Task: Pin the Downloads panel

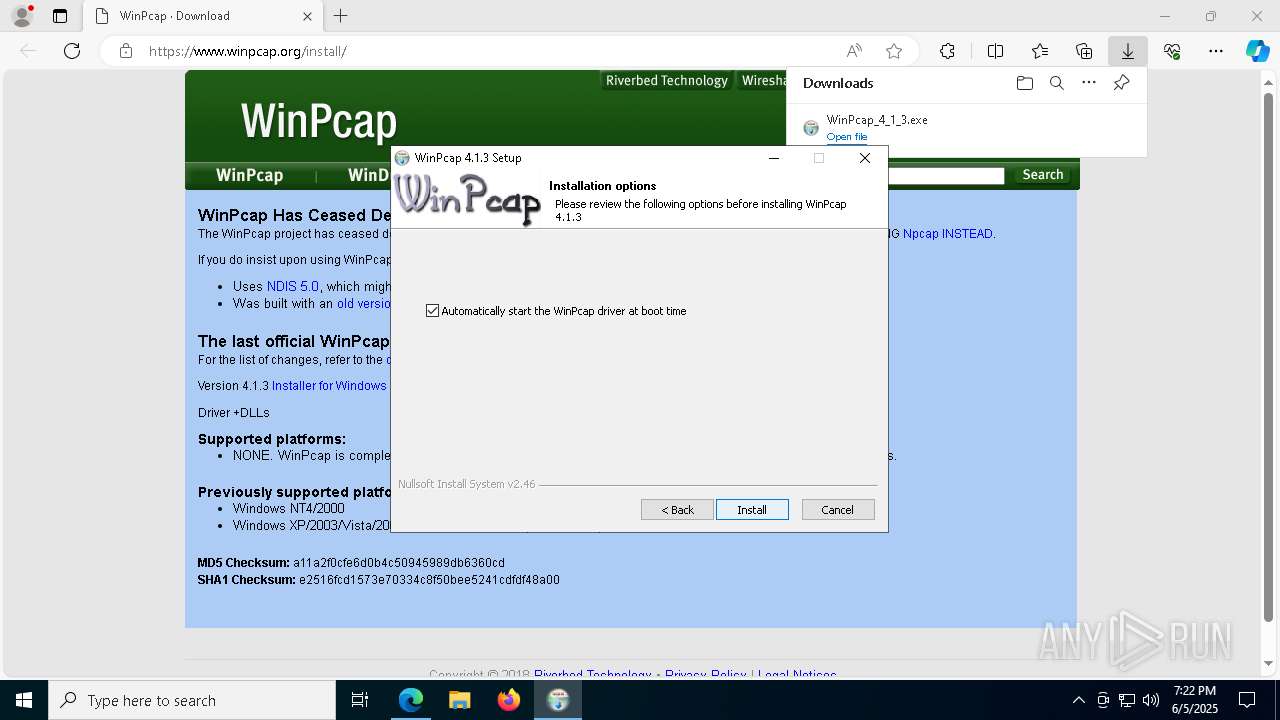Action: 1121,83
